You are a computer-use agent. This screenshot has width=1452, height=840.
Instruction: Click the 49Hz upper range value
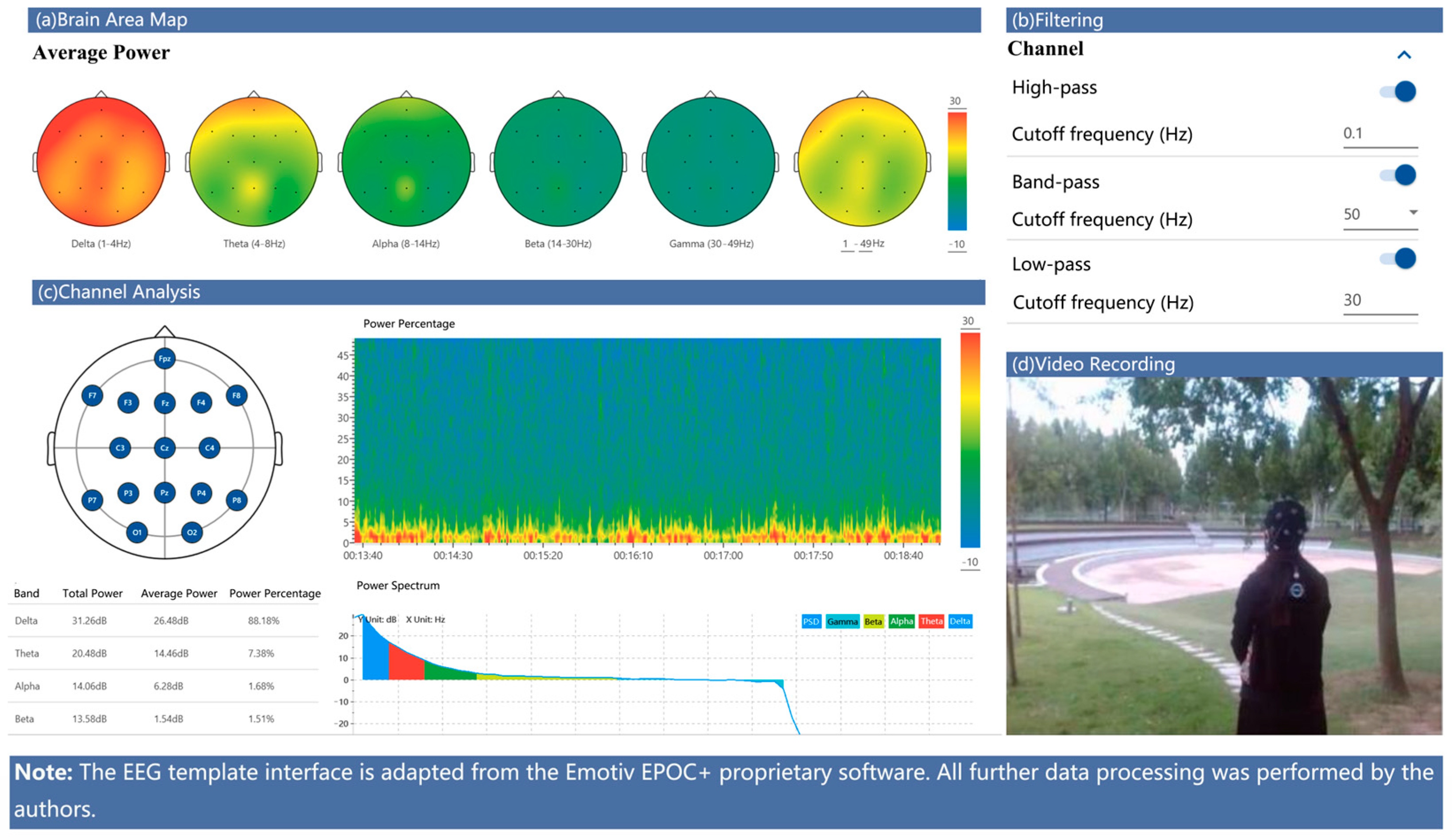click(865, 244)
